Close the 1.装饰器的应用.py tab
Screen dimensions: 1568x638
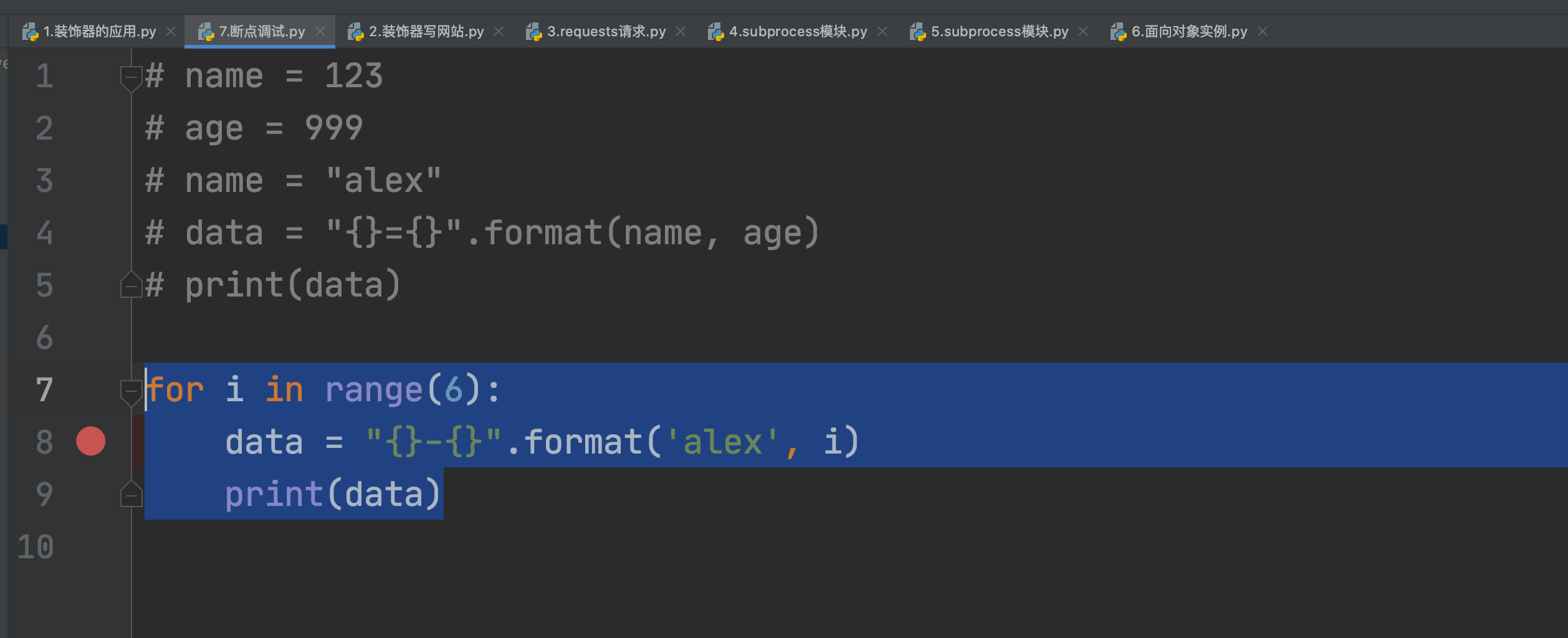click(171, 31)
